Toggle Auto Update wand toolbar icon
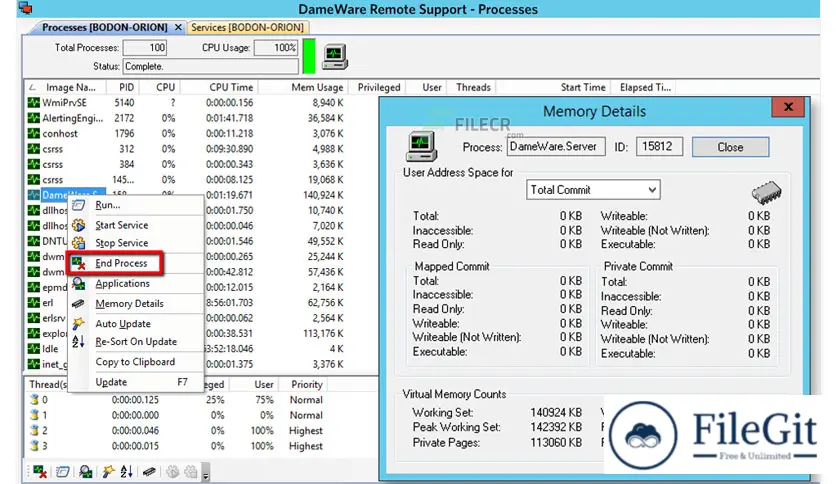The height and width of the screenshot is (484, 836). coord(108,471)
